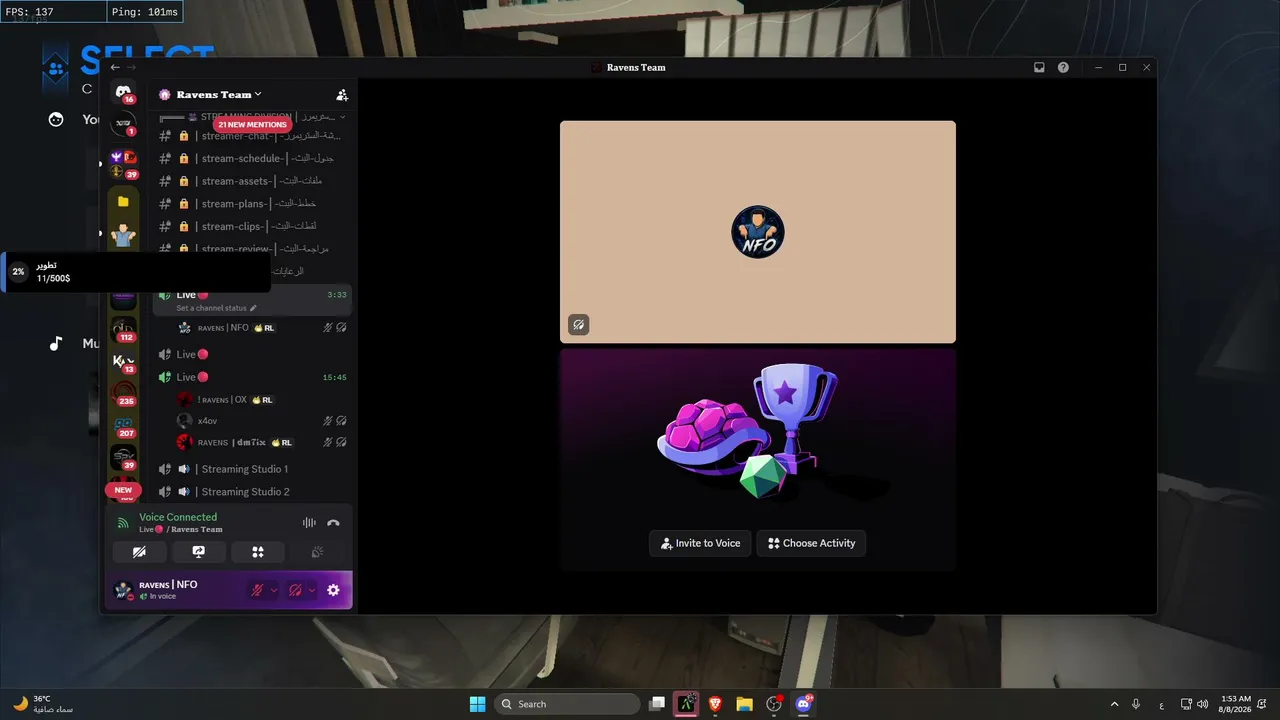Select the empty Live voice channel

coord(252,354)
